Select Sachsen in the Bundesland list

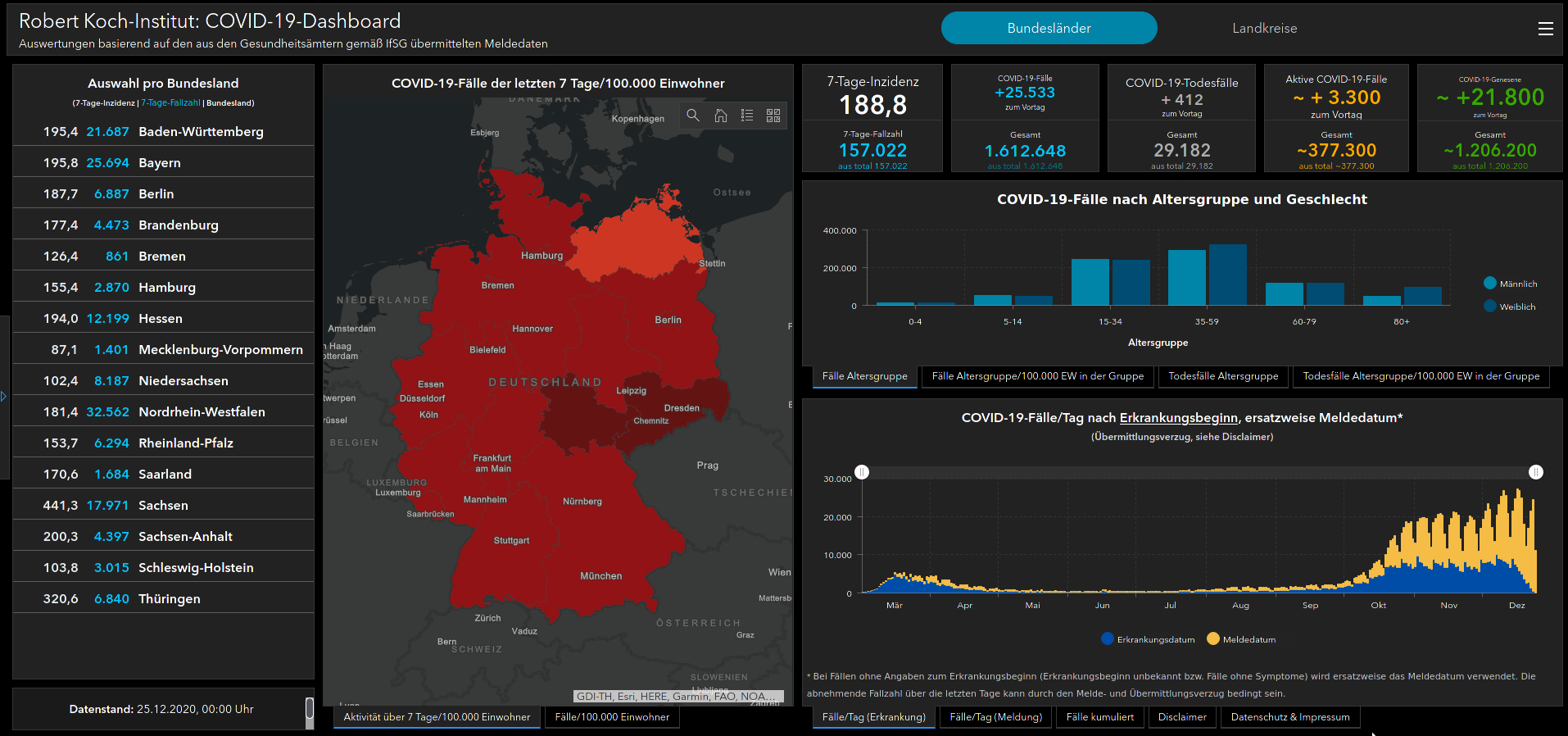[x=163, y=506]
